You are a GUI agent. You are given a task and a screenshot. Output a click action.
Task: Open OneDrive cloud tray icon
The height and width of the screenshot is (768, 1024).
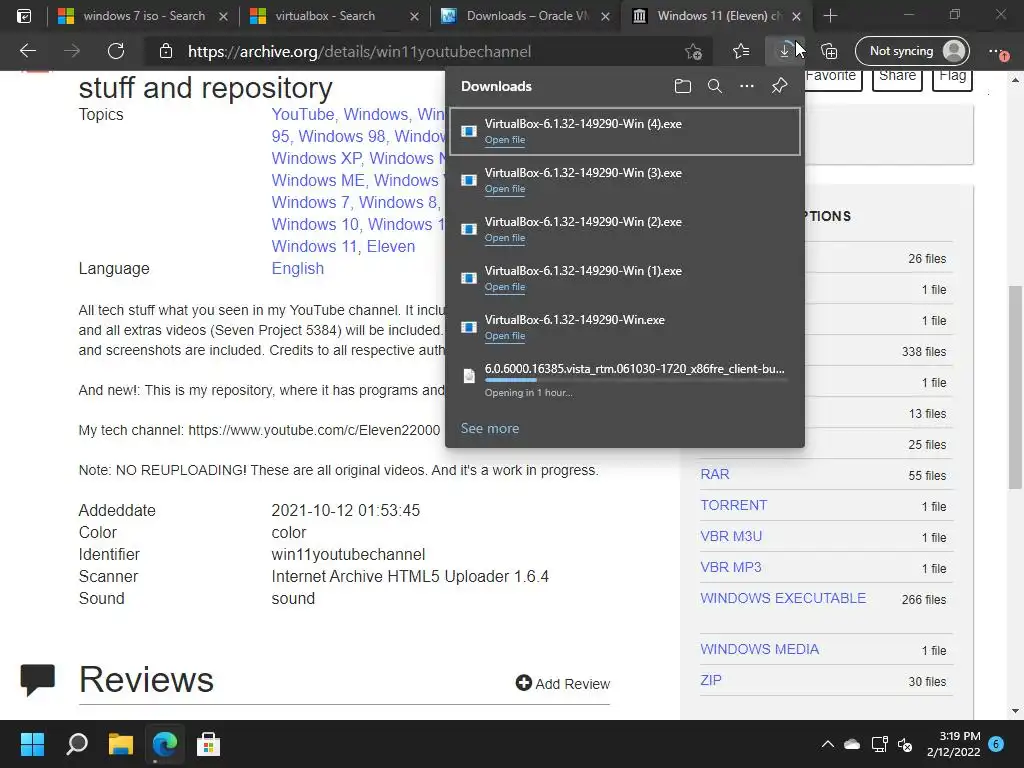coord(852,744)
